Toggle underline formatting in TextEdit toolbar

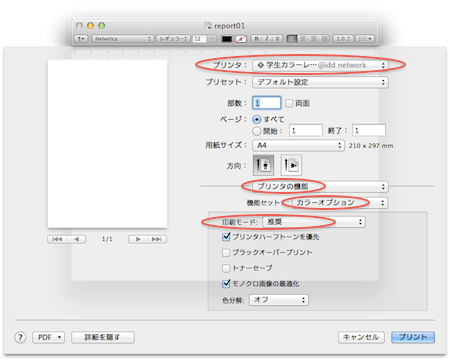click(x=277, y=39)
